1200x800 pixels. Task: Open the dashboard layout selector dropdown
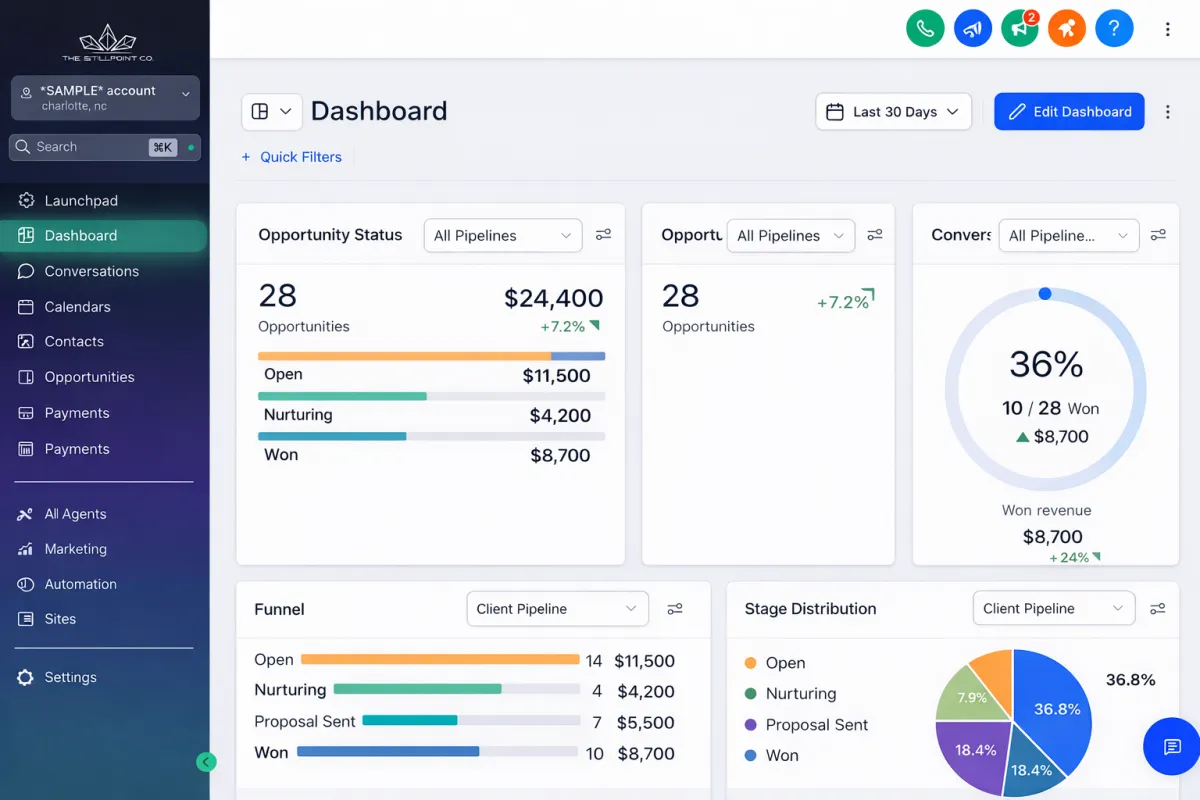tap(272, 111)
